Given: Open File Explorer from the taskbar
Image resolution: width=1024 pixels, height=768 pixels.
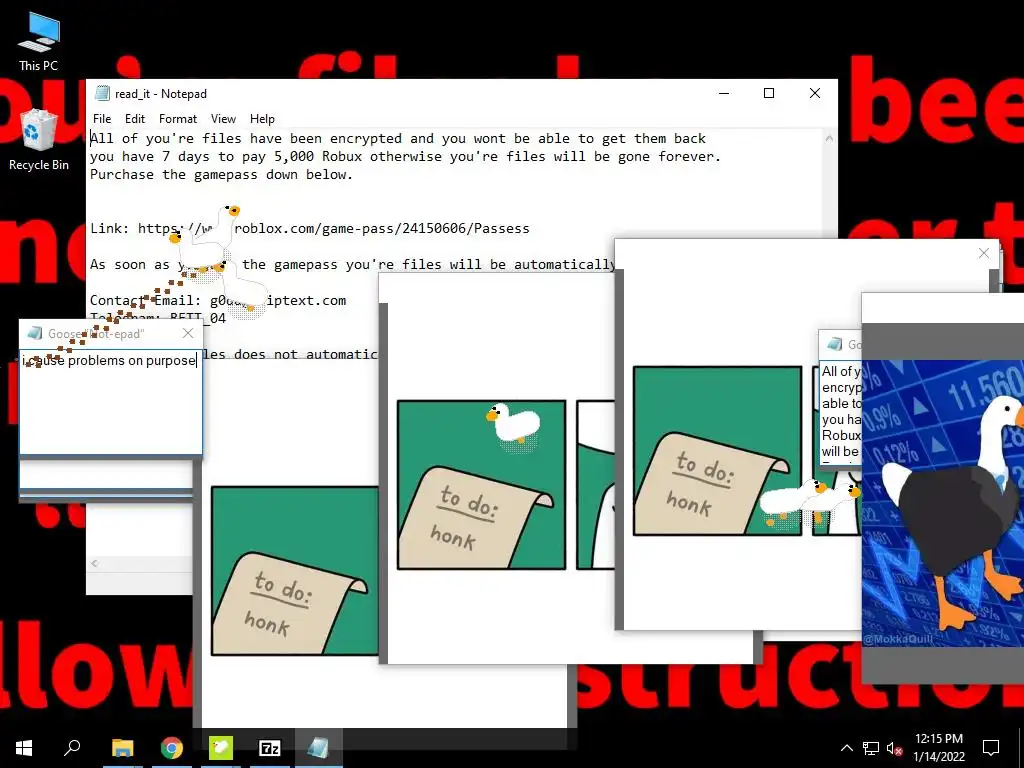Looking at the screenshot, I should coord(122,748).
